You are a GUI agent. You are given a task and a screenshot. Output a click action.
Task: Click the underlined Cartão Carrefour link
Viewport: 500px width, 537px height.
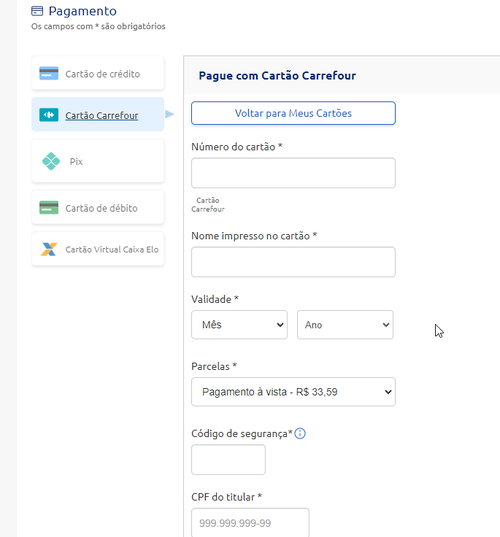click(x=102, y=115)
